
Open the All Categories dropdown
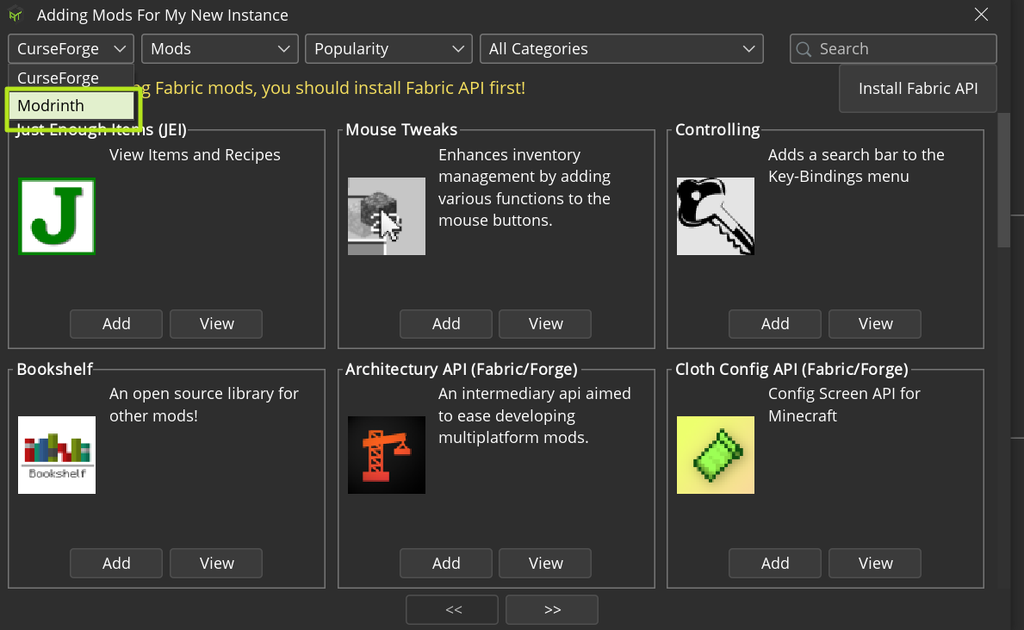tap(621, 49)
